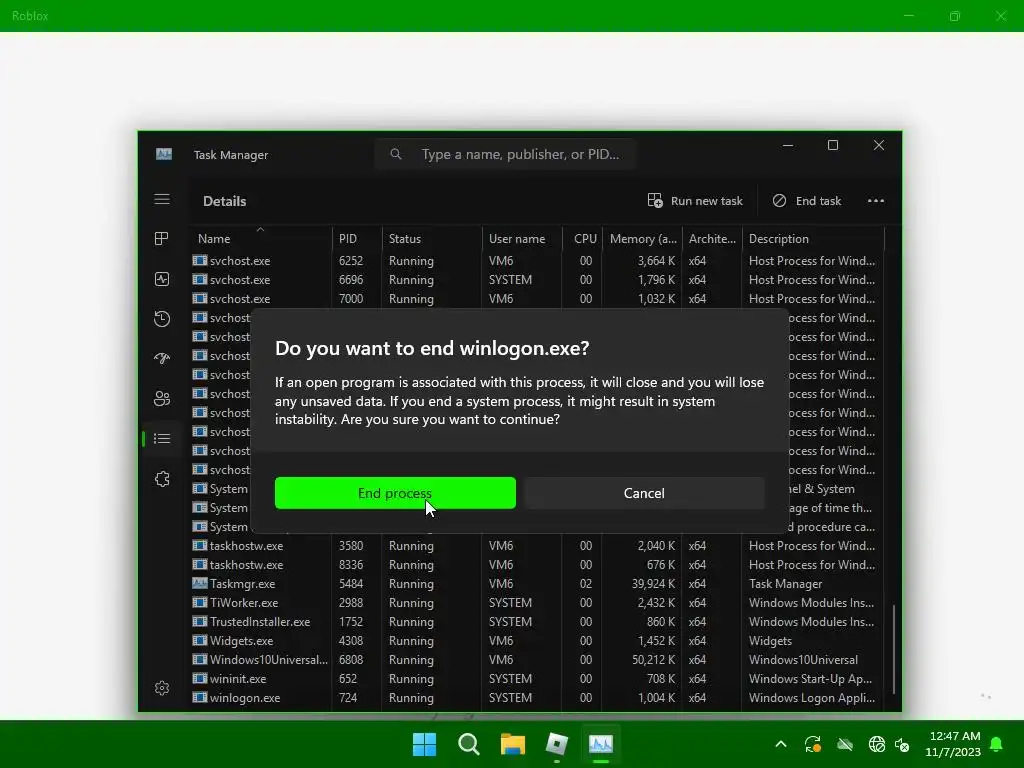The height and width of the screenshot is (768, 1024).
Task: Show hidden system tray icons
Action: (x=780, y=744)
